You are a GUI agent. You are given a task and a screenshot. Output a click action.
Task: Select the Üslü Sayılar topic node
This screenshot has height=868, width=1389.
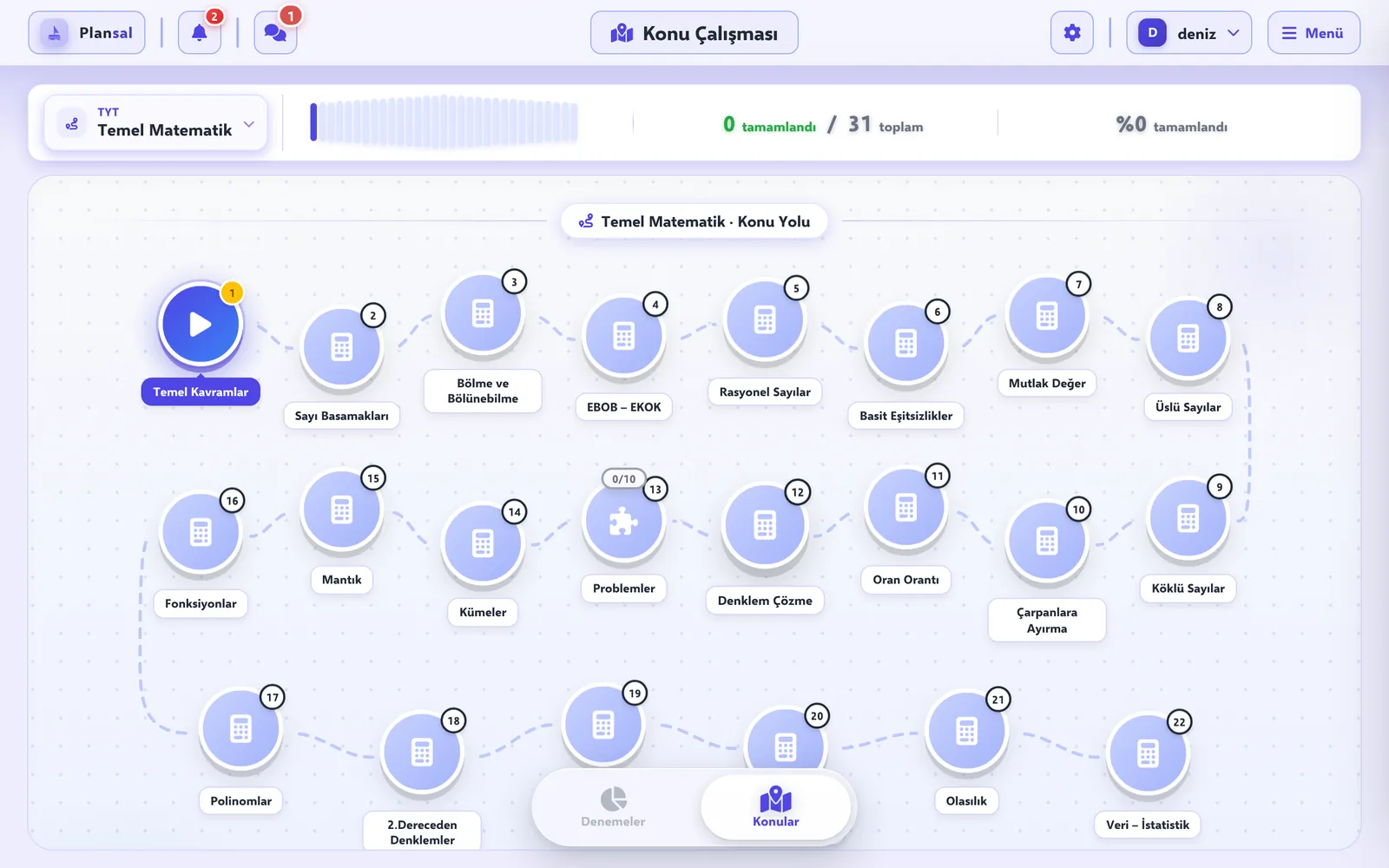[x=1188, y=339]
